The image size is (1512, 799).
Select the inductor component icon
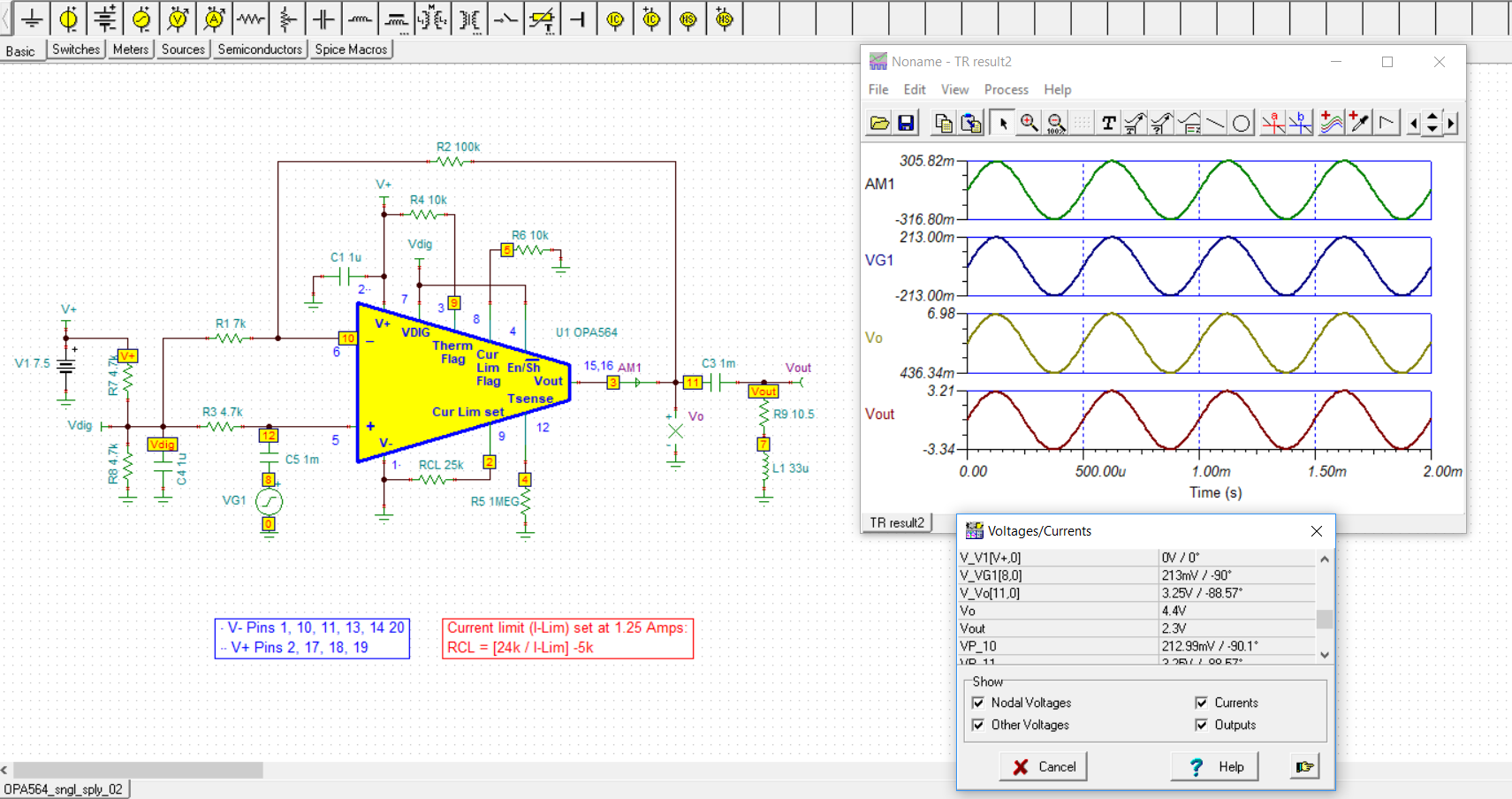pos(360,19)
